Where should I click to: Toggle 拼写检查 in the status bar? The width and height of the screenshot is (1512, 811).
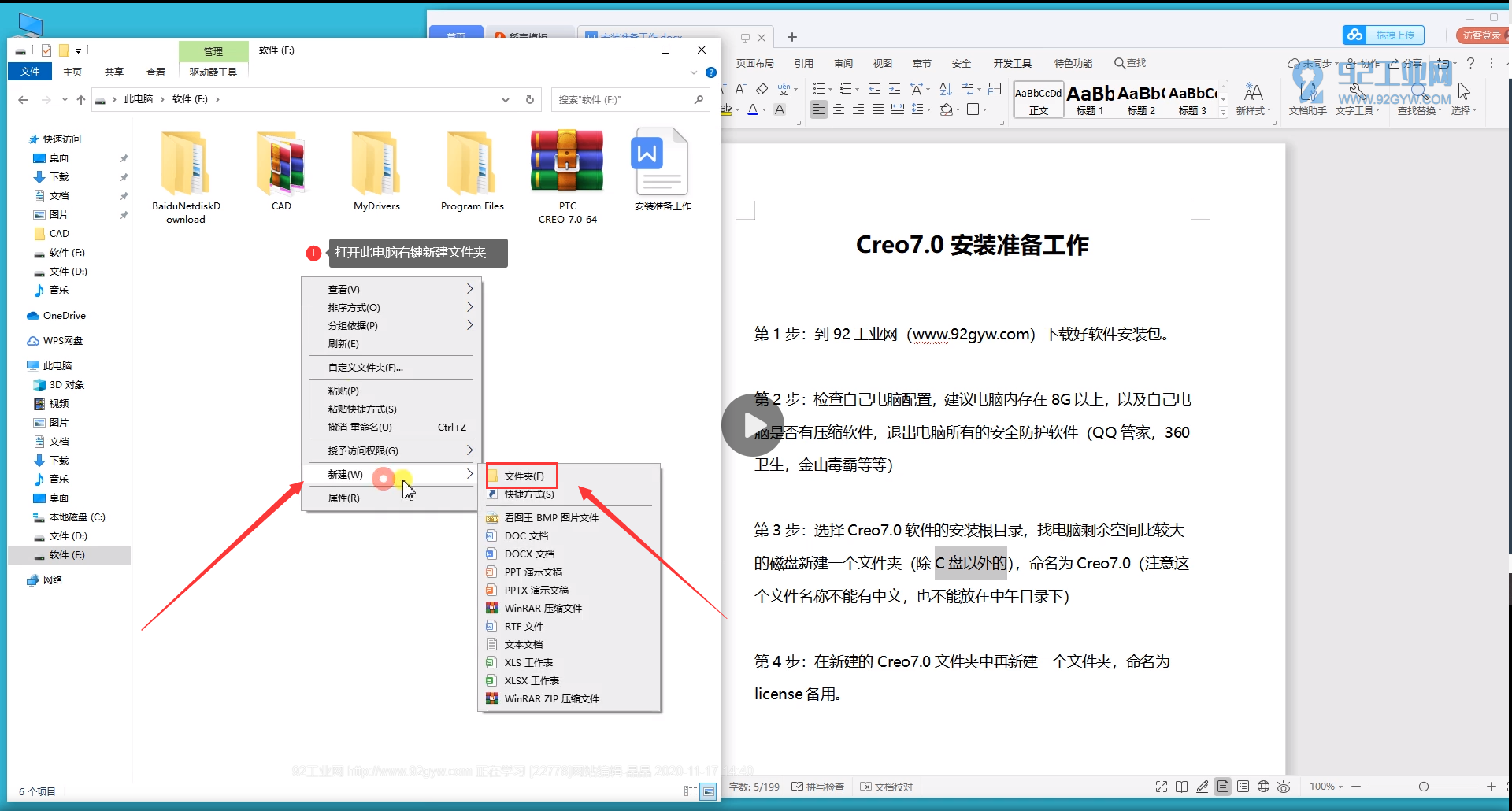click(818, 787)
